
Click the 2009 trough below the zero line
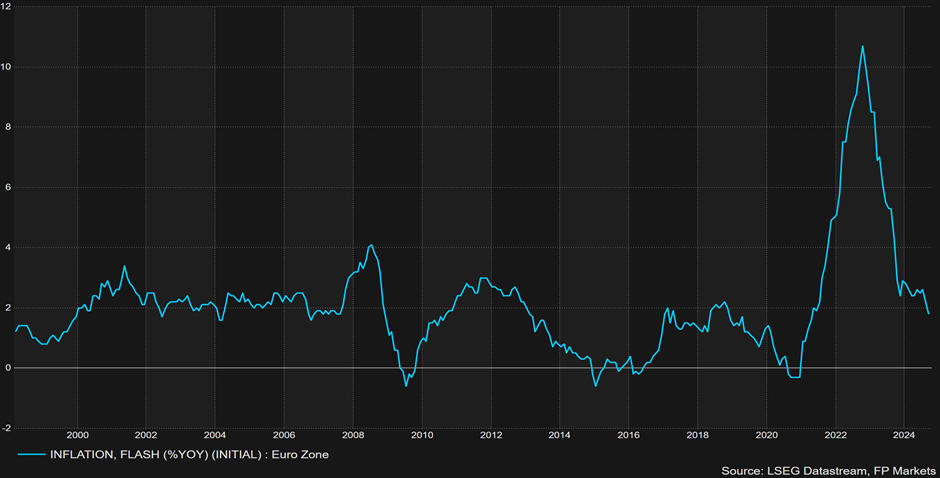pos(406,386)
